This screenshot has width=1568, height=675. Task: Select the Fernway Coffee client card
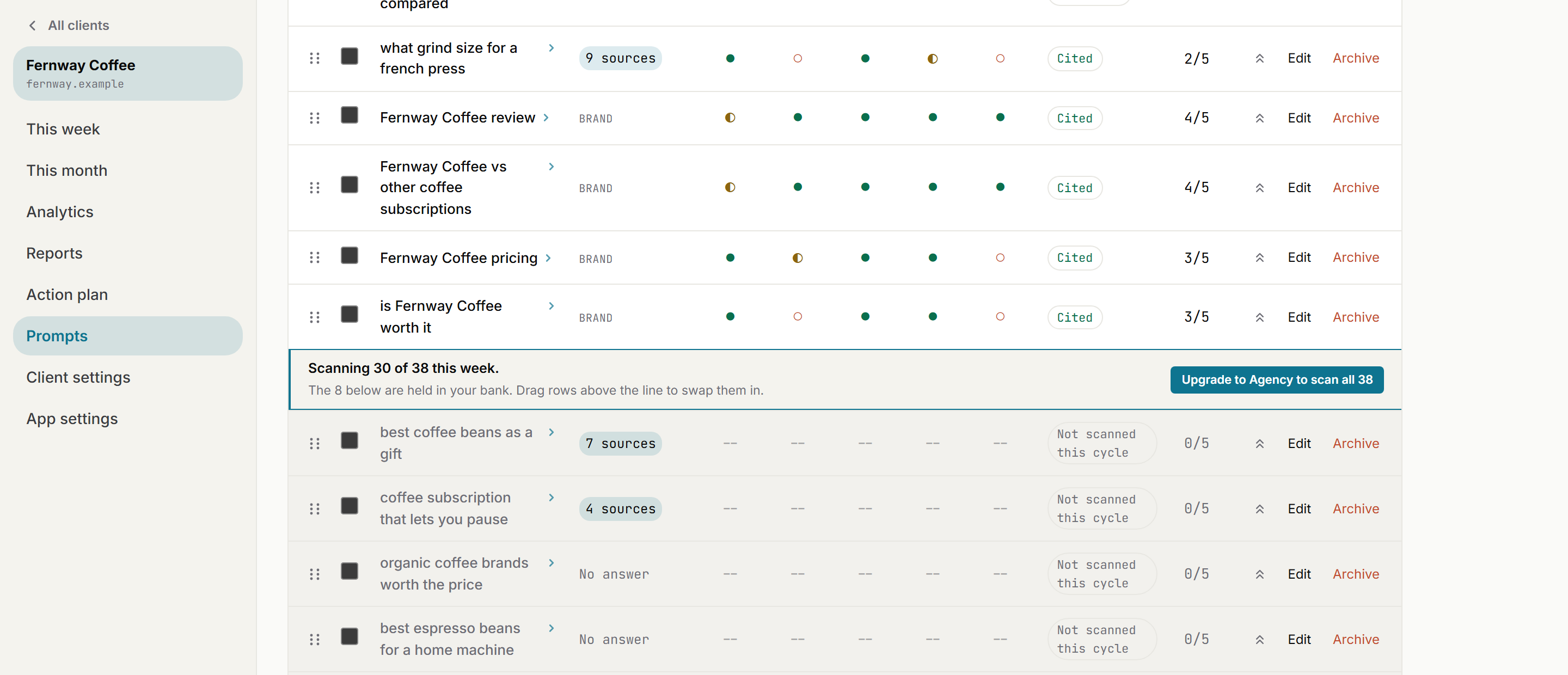pos(128,73)
